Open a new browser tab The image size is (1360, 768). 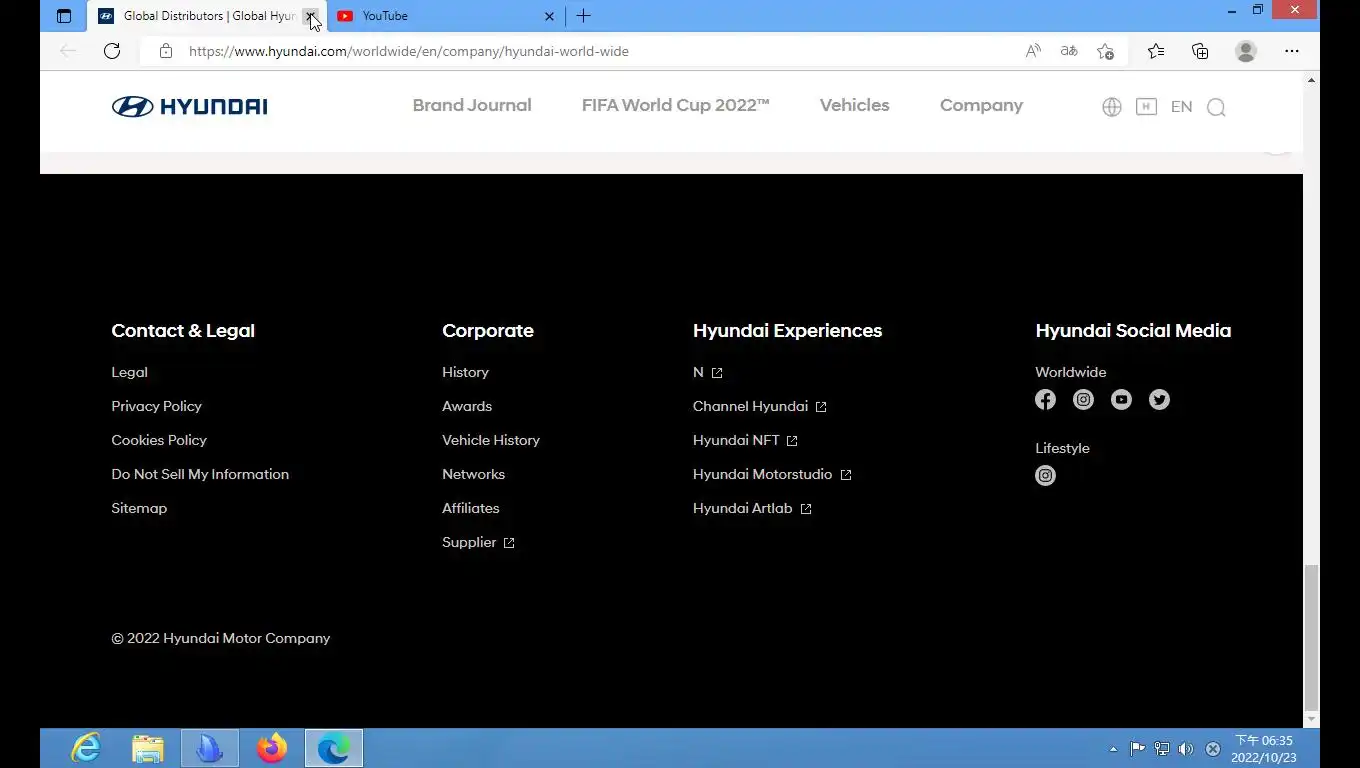[x=583, y=16]
